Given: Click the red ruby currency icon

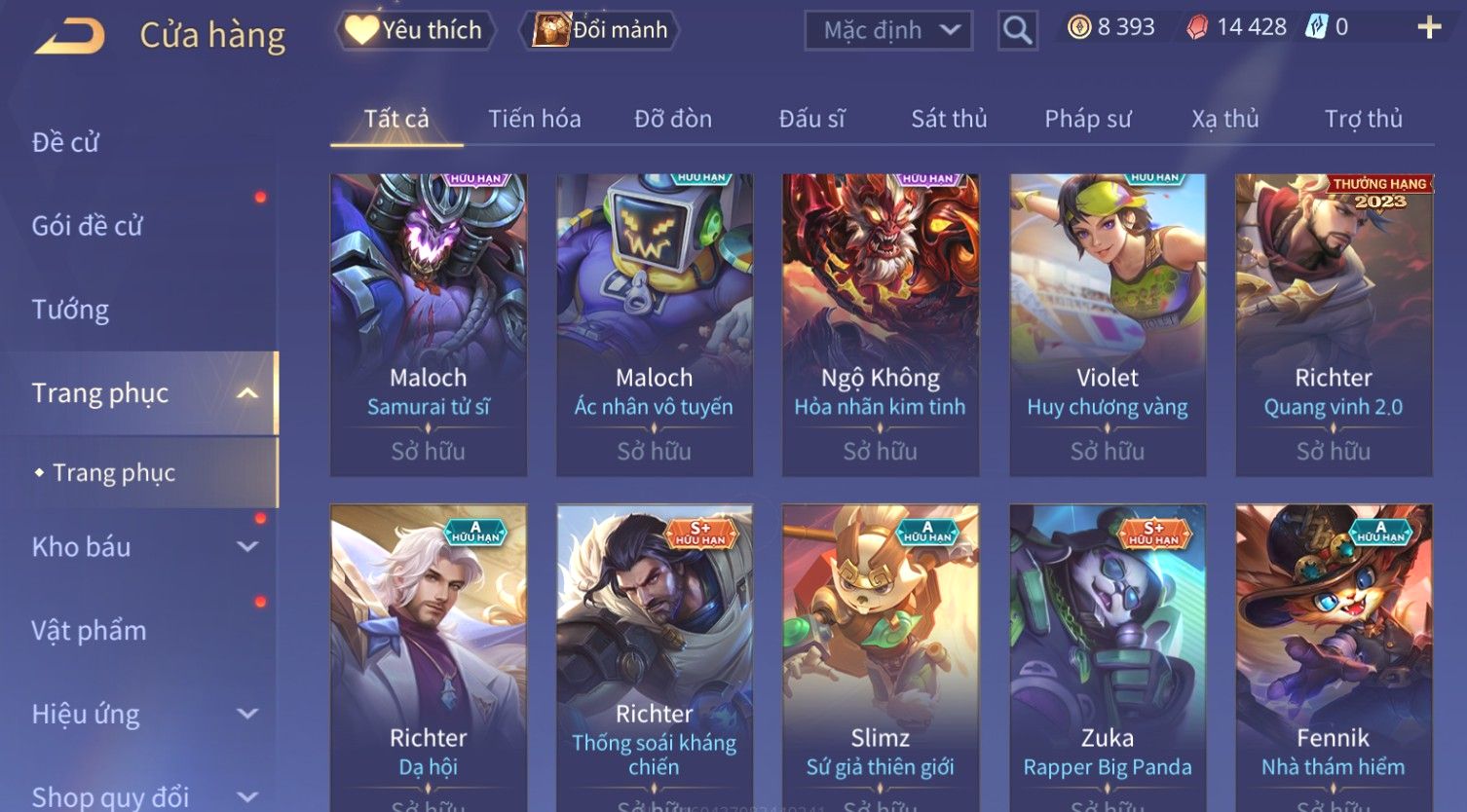Looking at the screenshot, I should point(1197,27).
